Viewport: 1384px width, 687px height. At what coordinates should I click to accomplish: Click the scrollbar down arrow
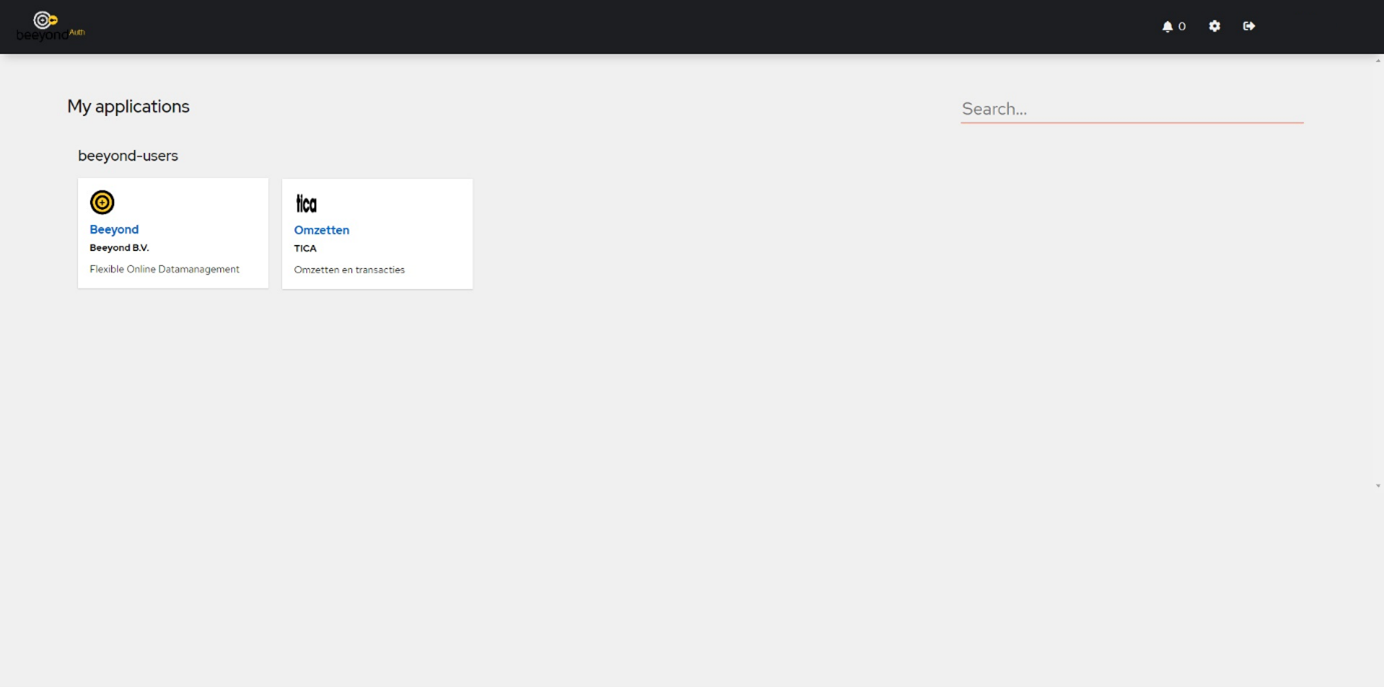1378,486
